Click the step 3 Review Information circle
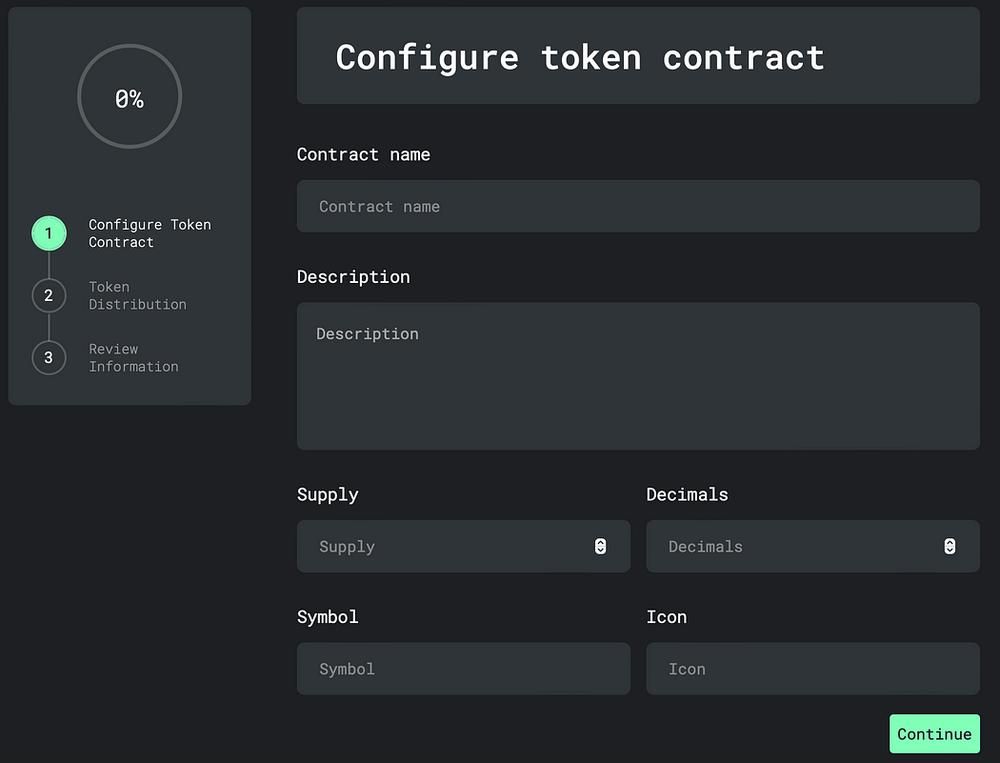The image size is (1000, 763). coord(49,357)
